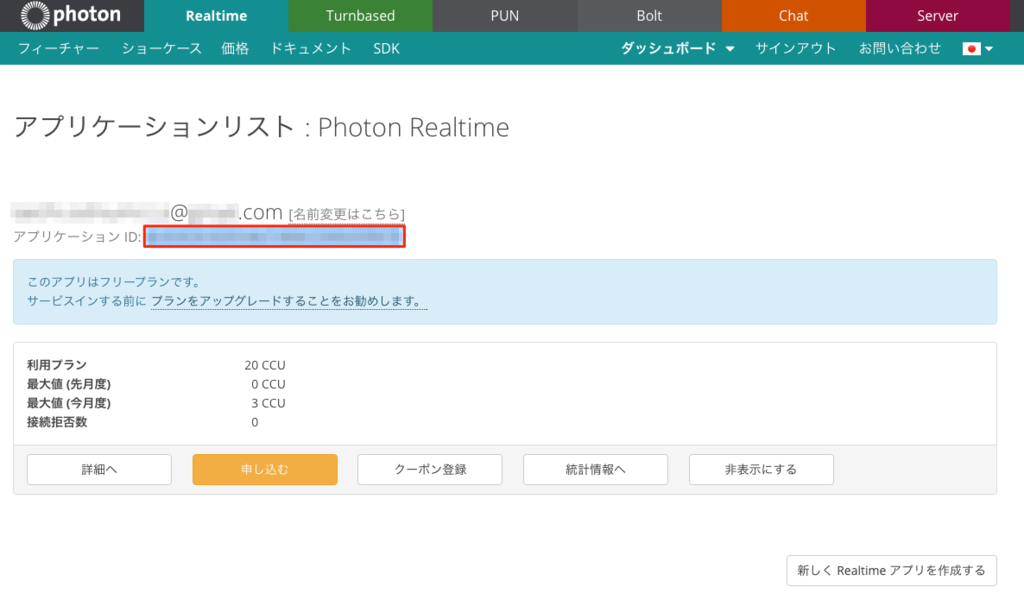Open 統計情報へ statistics button
Image resolution: width=1024 pixels, height=606 pixels.
tap(596, 470)
